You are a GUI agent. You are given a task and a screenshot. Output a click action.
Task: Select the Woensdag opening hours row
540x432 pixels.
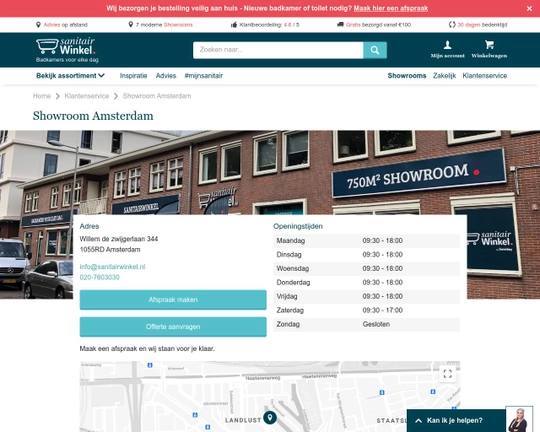[366, 269]
